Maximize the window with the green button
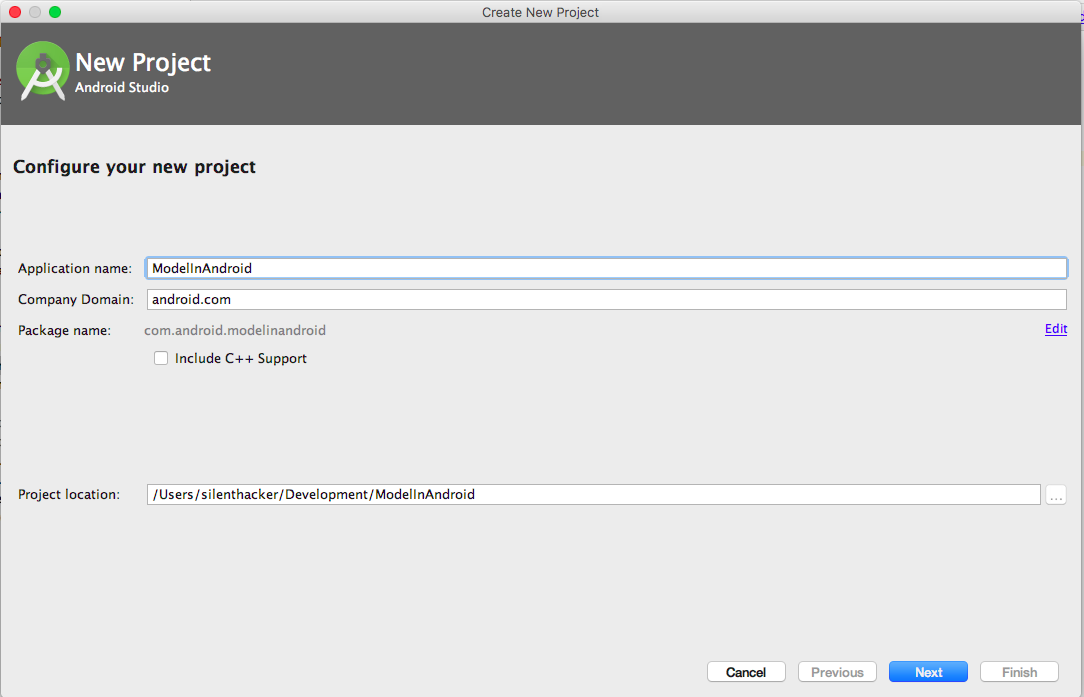The width and height of the screenshot is (1084, 697). pyautogui.click(x=55, y=12)
